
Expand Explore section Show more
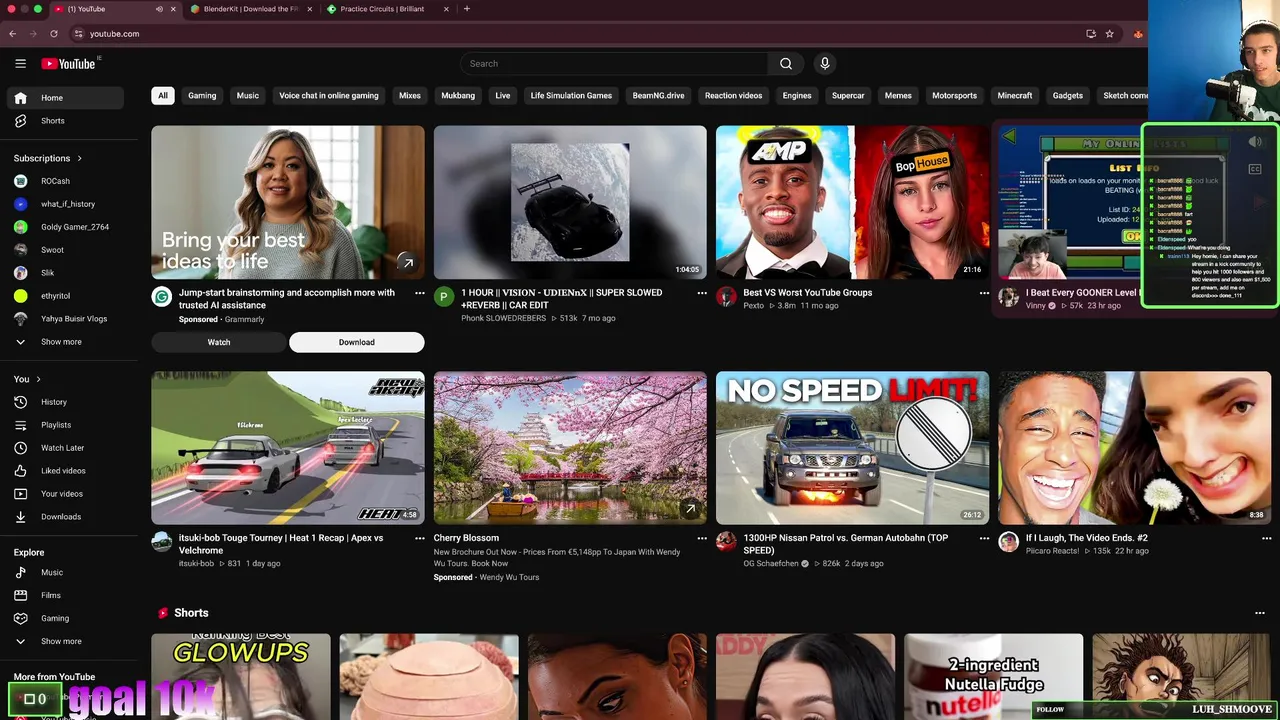point(66,642)
